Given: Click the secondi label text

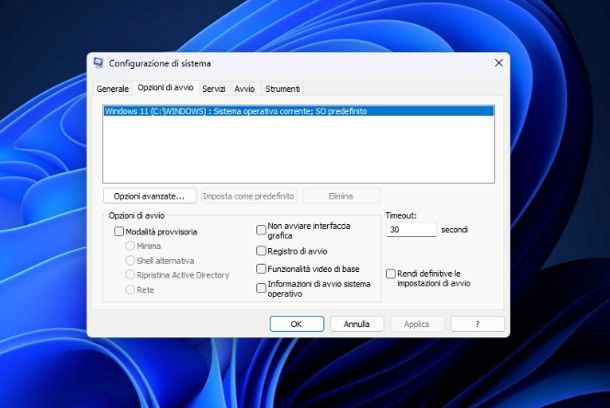Looking at the screenshot, I should 454,229.
